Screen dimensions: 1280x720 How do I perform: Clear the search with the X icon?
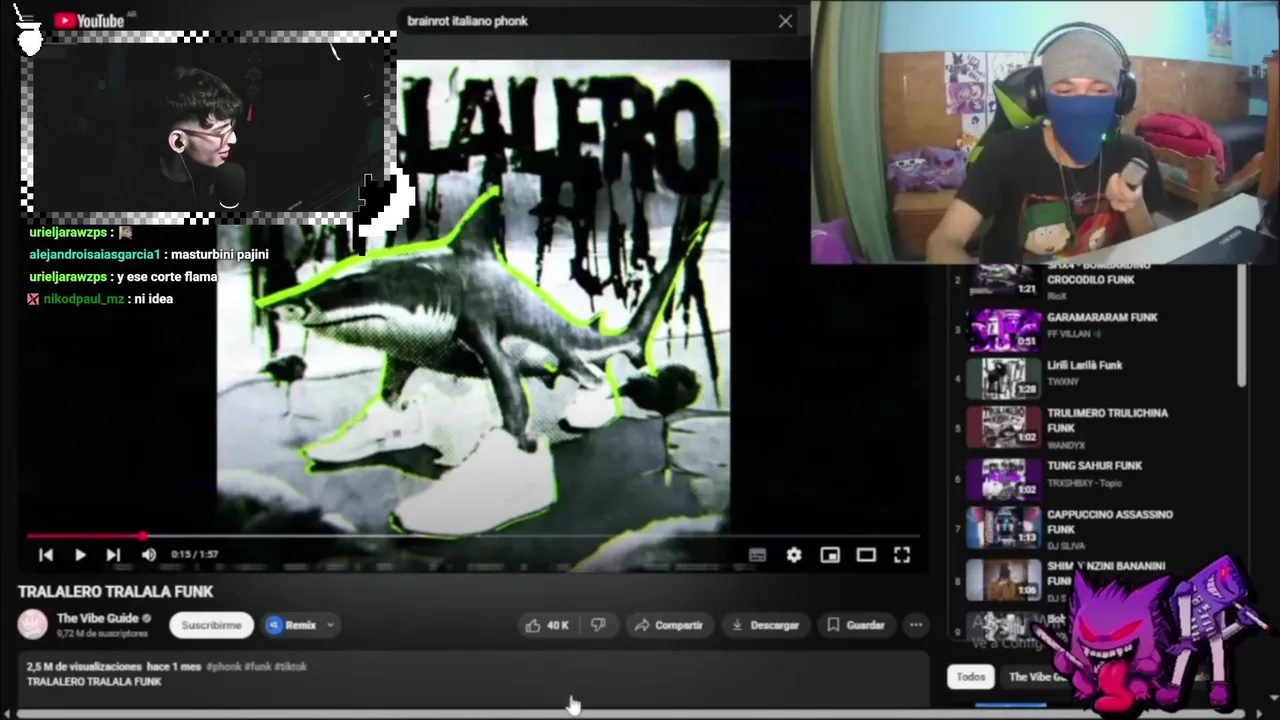785,20
